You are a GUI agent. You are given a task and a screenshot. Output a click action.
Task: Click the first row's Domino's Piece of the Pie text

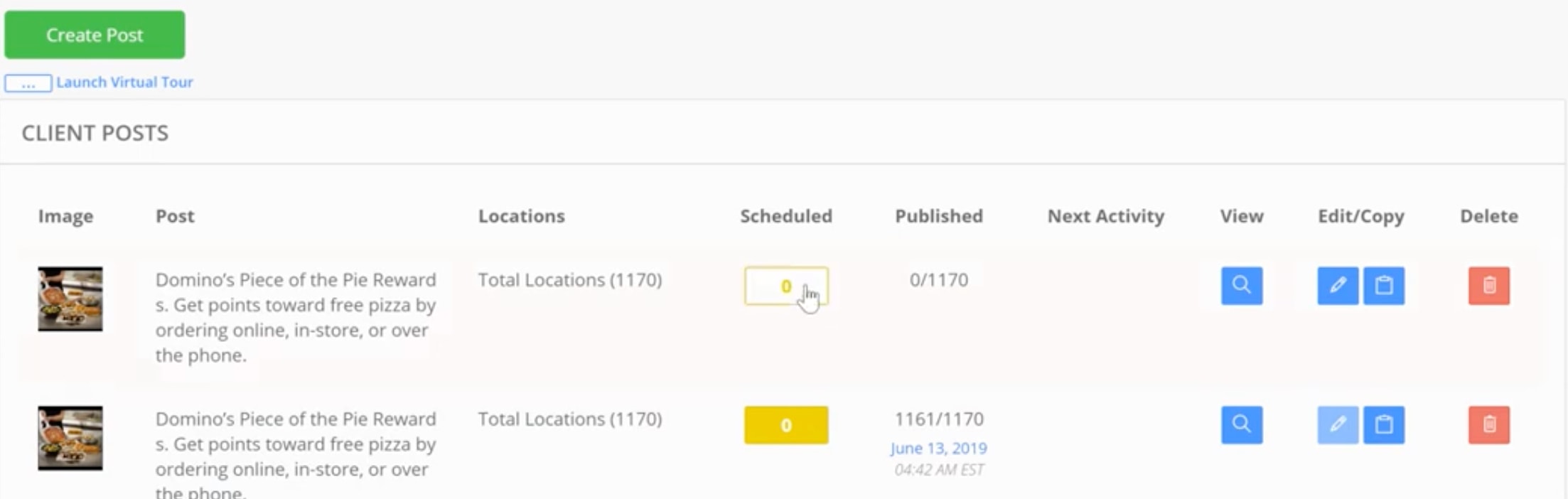point(296,318)
